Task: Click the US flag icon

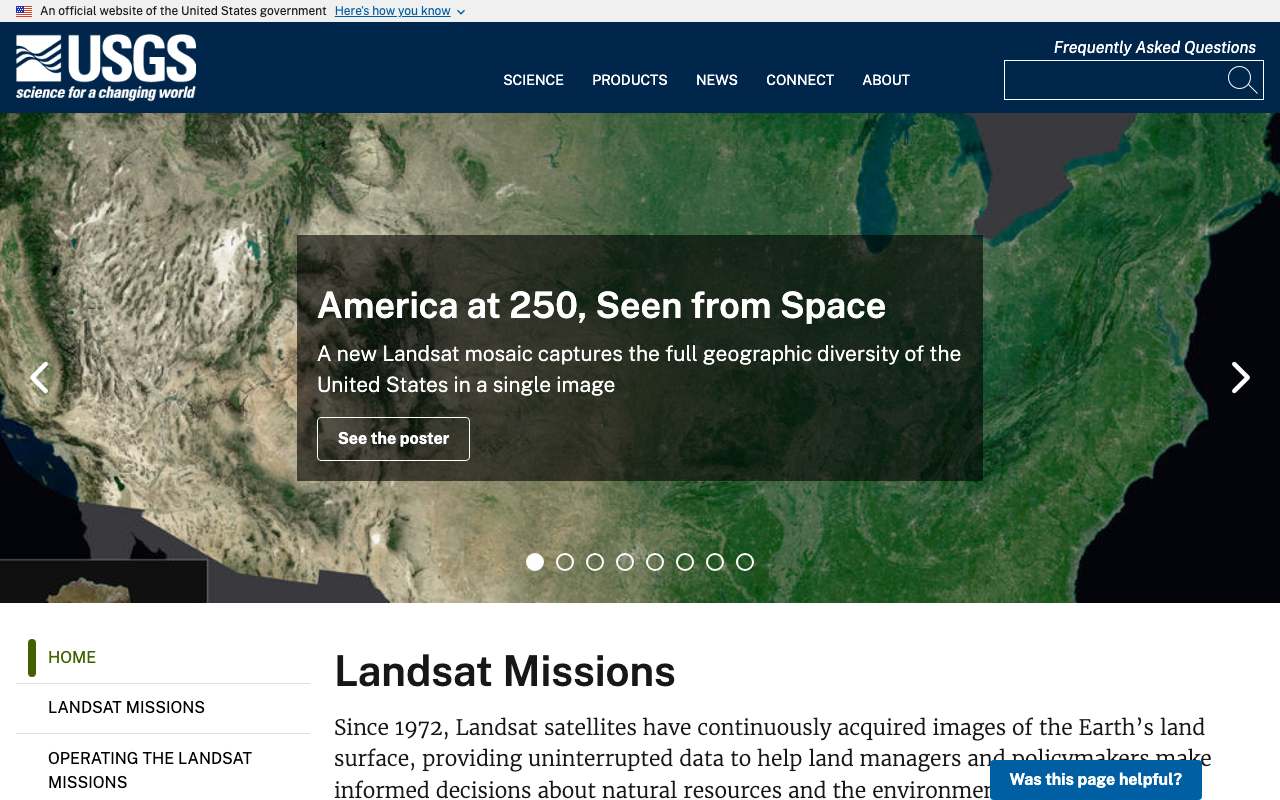Action: pyautogui.click(x=24, y=11)
